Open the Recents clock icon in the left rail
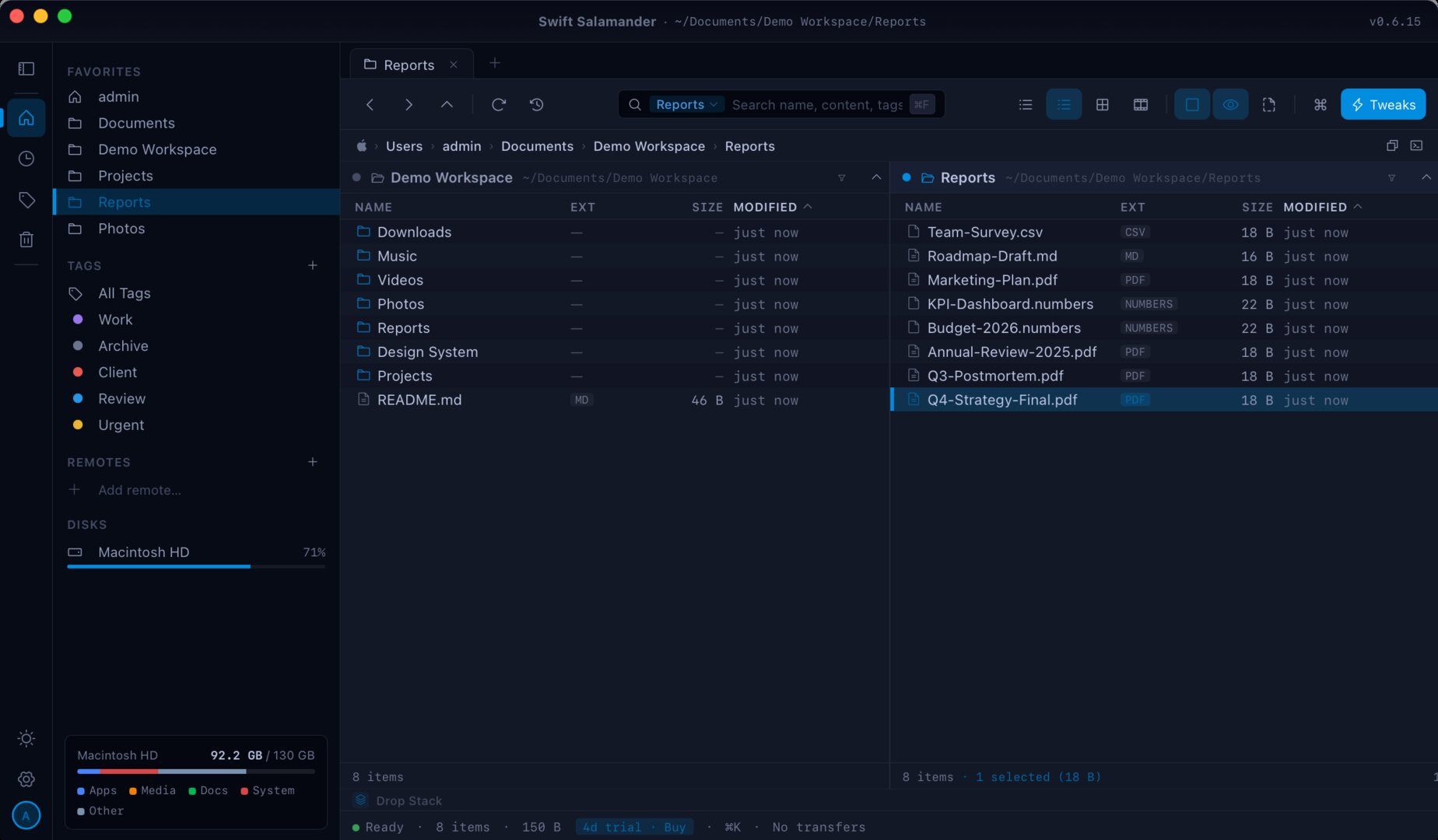1438x840 pixels. click(x=26, y=159)
